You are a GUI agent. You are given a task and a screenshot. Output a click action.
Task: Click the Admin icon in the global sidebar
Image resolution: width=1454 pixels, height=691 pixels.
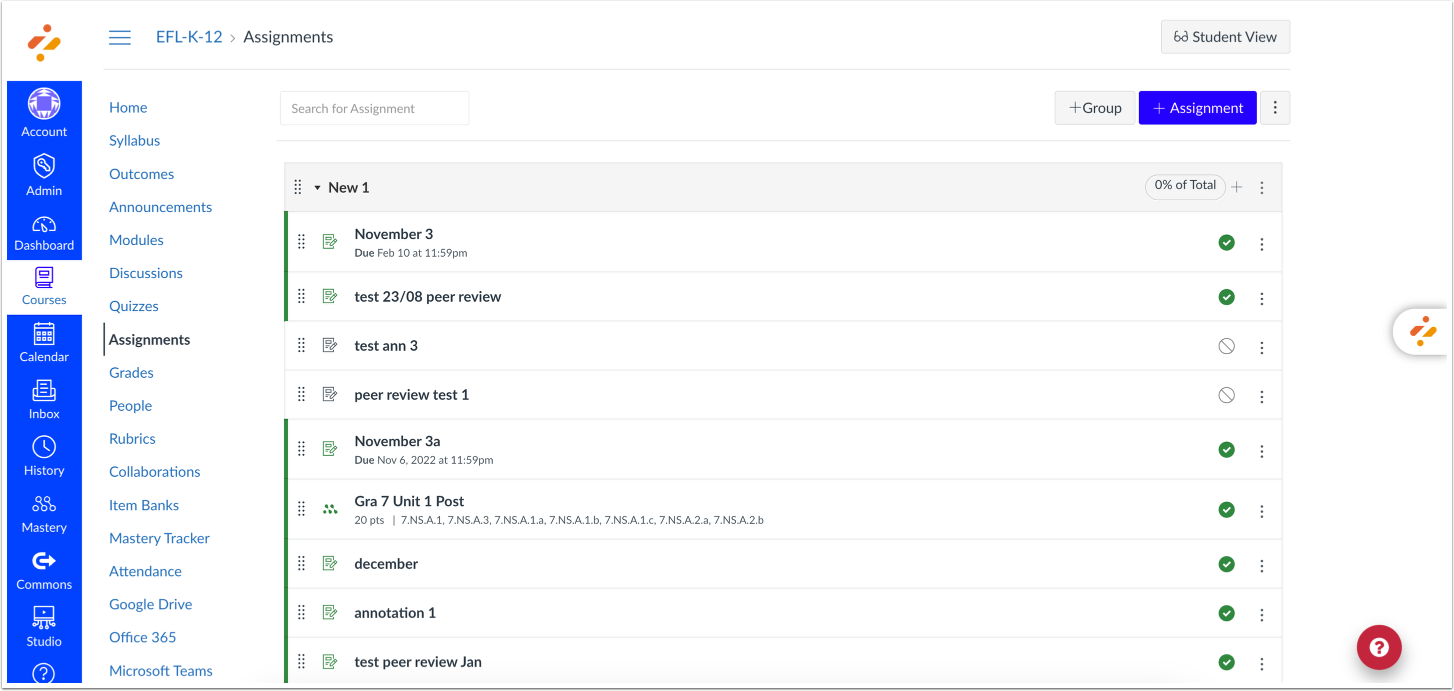pyautogui.click(x=44, y=173)
